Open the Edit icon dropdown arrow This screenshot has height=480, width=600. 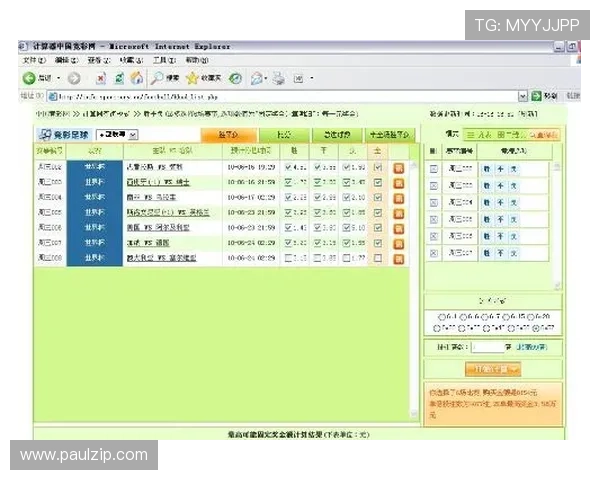tap(312, 78)
